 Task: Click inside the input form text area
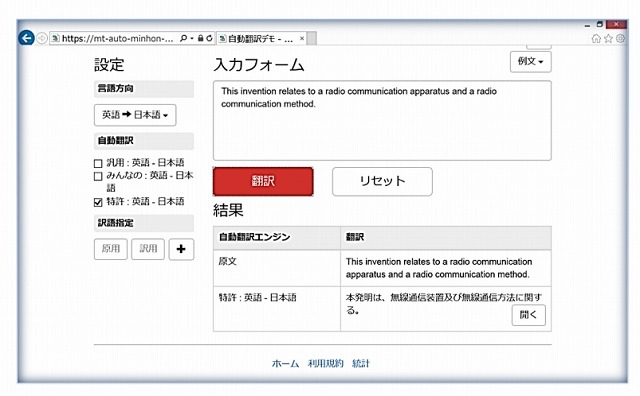click(x=382, y=120)
